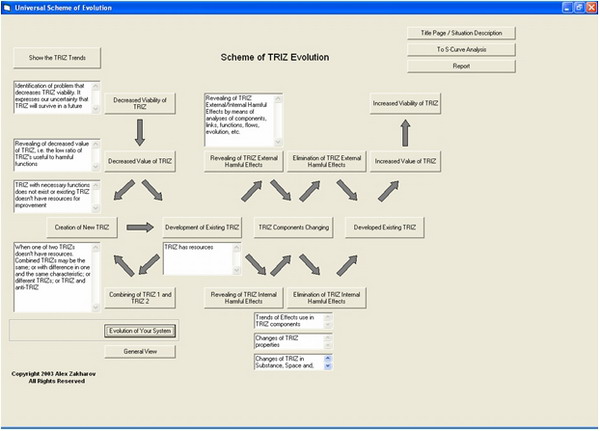Click Developed Existing TRIZ button
This screenshot has width=600, height=431.
tap(385, 227)
